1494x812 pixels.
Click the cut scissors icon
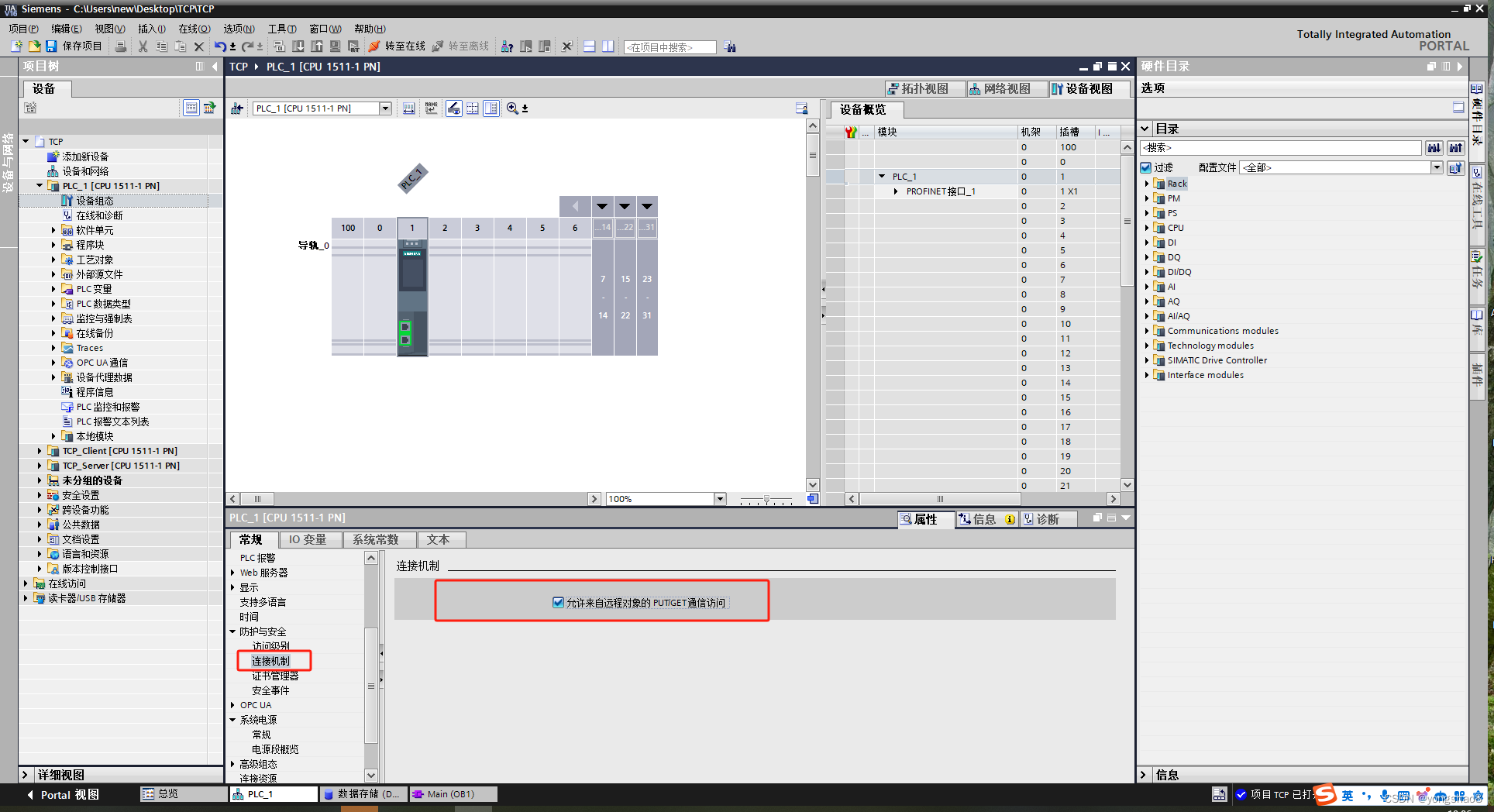(x=143, y=46)
